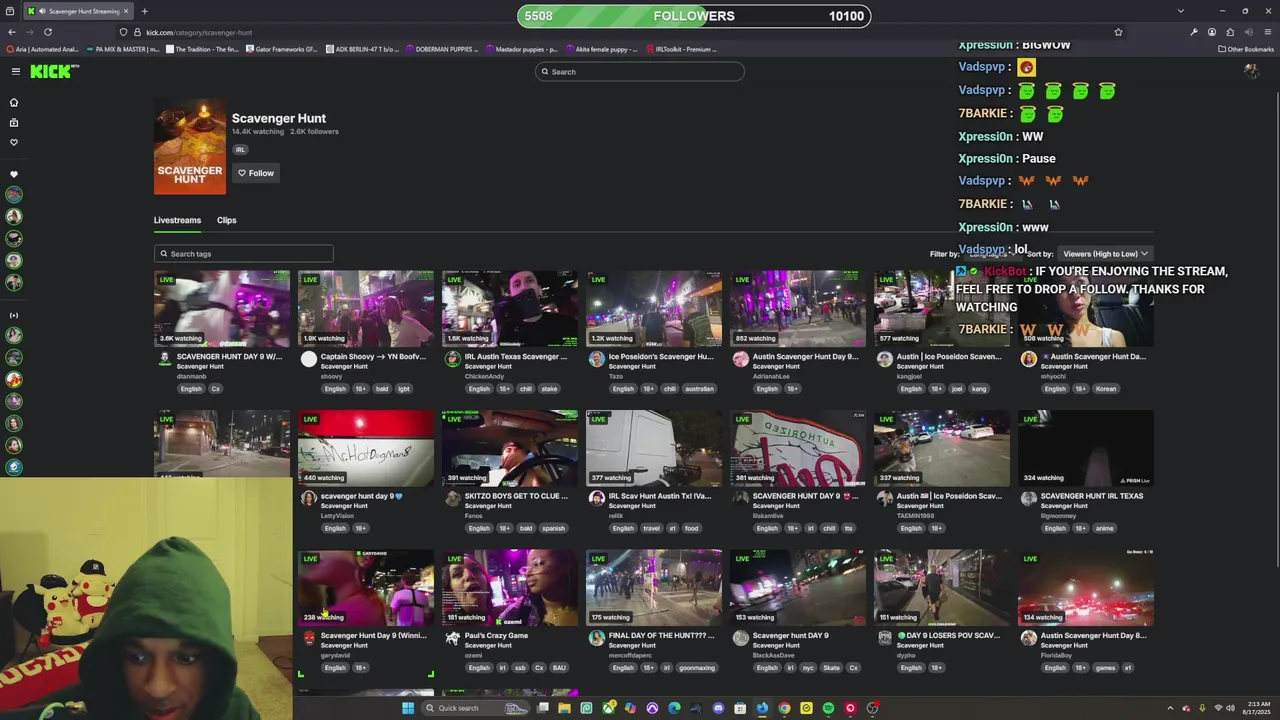Image resolution: width=1280 pixels, height=720 pixels.
Task: Click the user avatar at top right
Action: [1251, 71]
